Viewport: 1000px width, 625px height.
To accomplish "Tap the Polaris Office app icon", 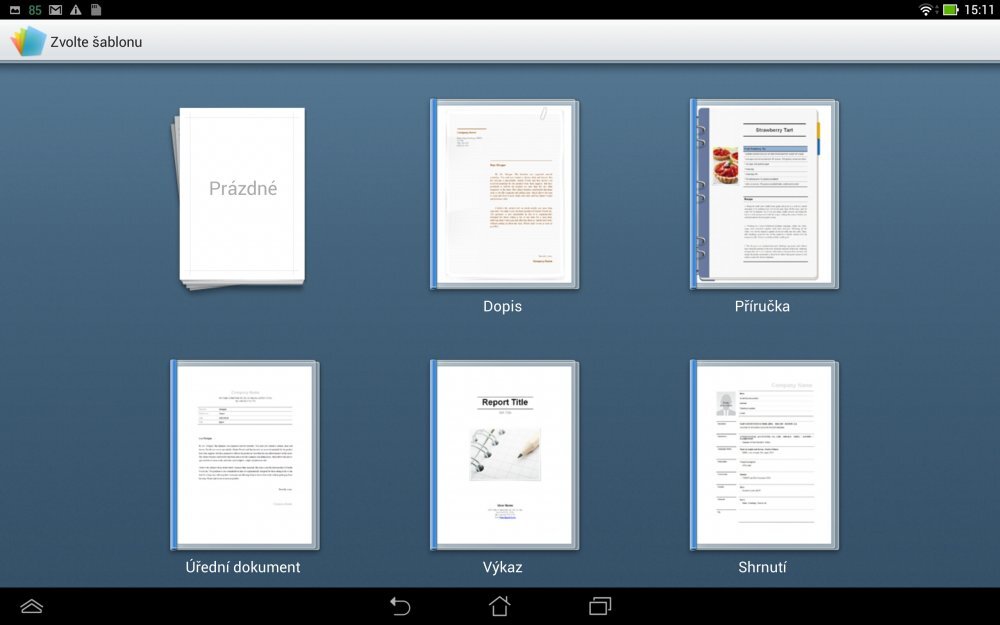I will point(27,41).
